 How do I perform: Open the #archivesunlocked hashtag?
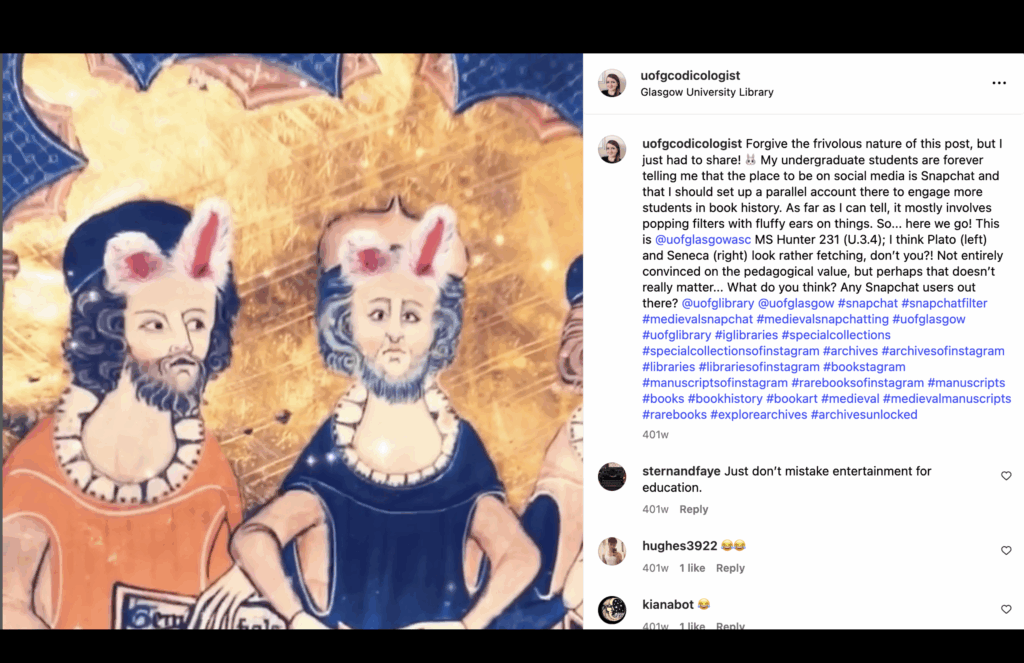pyautogui.click(x=864, y=415)
